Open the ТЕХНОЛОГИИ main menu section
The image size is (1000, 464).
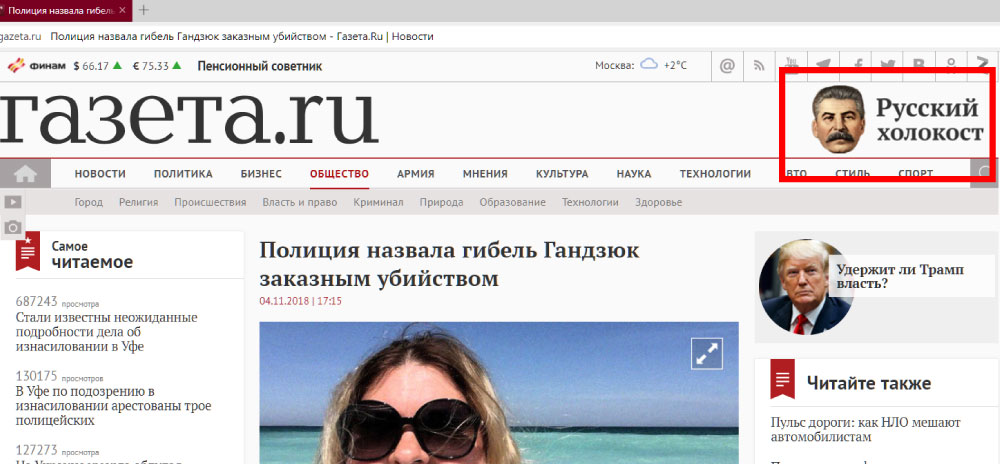click(x=715, y=173)
